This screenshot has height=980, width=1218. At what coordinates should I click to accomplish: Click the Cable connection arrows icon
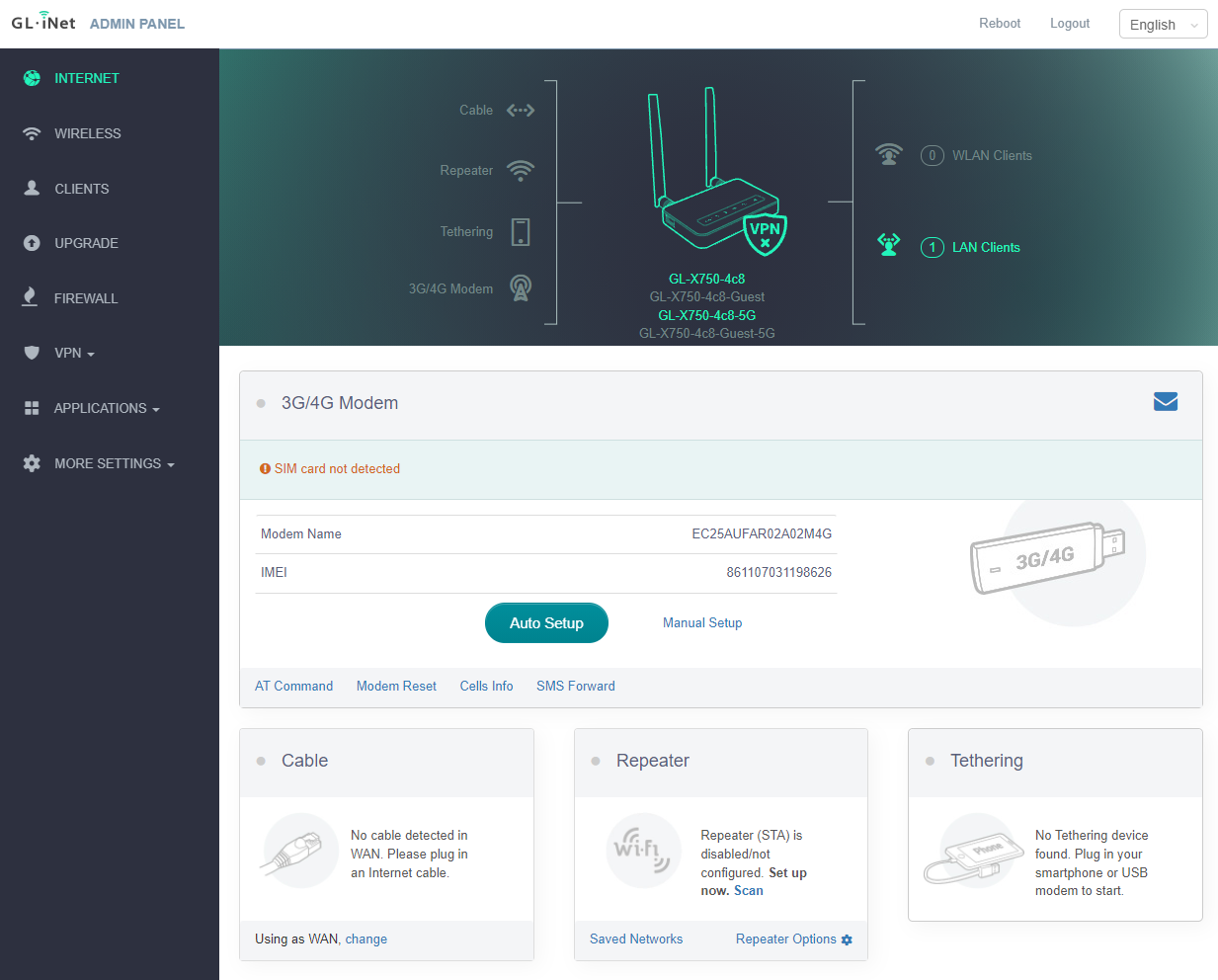(521, 110)
